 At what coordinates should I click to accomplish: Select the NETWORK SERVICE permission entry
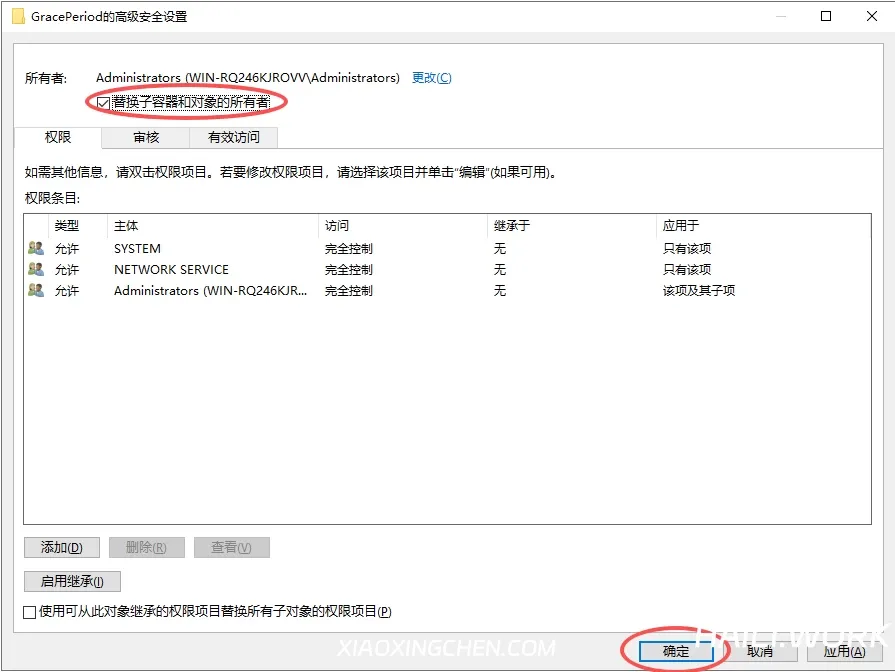(x=171, y=270)
